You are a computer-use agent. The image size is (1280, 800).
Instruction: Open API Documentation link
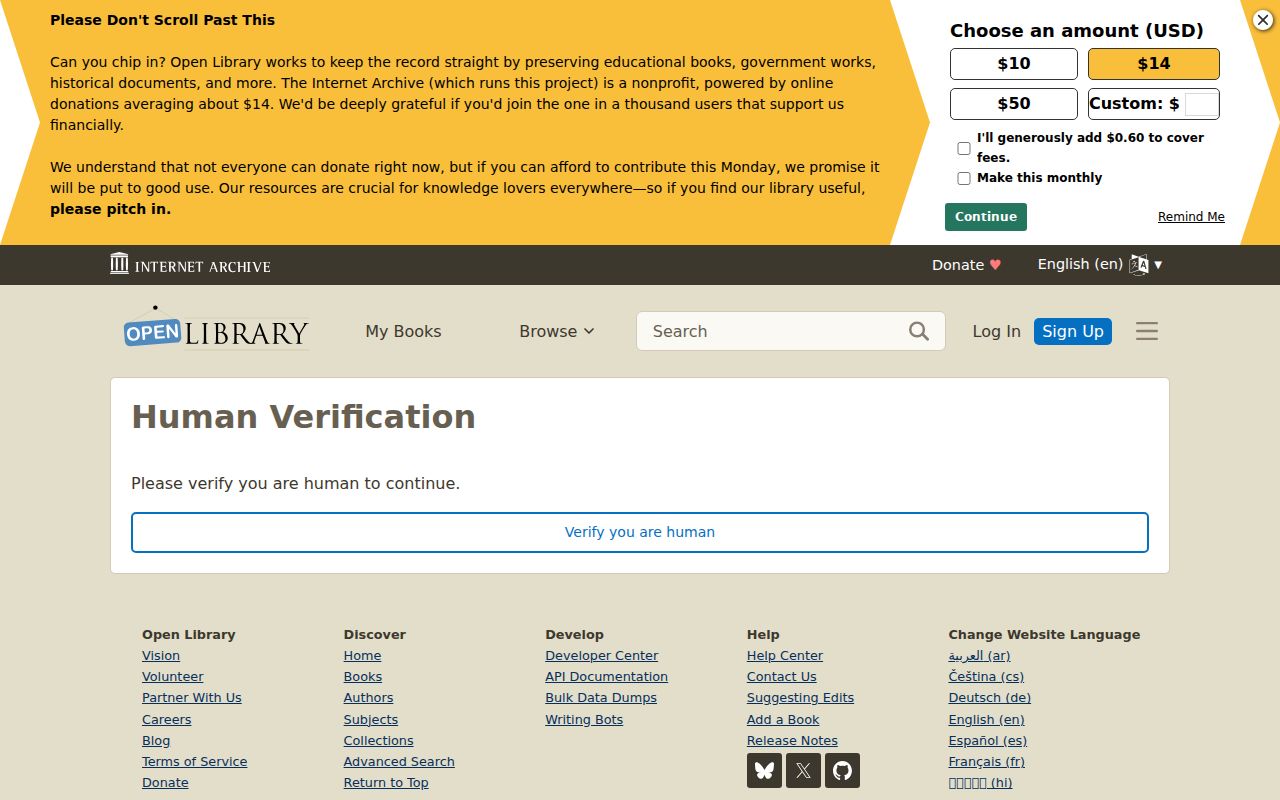coord(606,677)
